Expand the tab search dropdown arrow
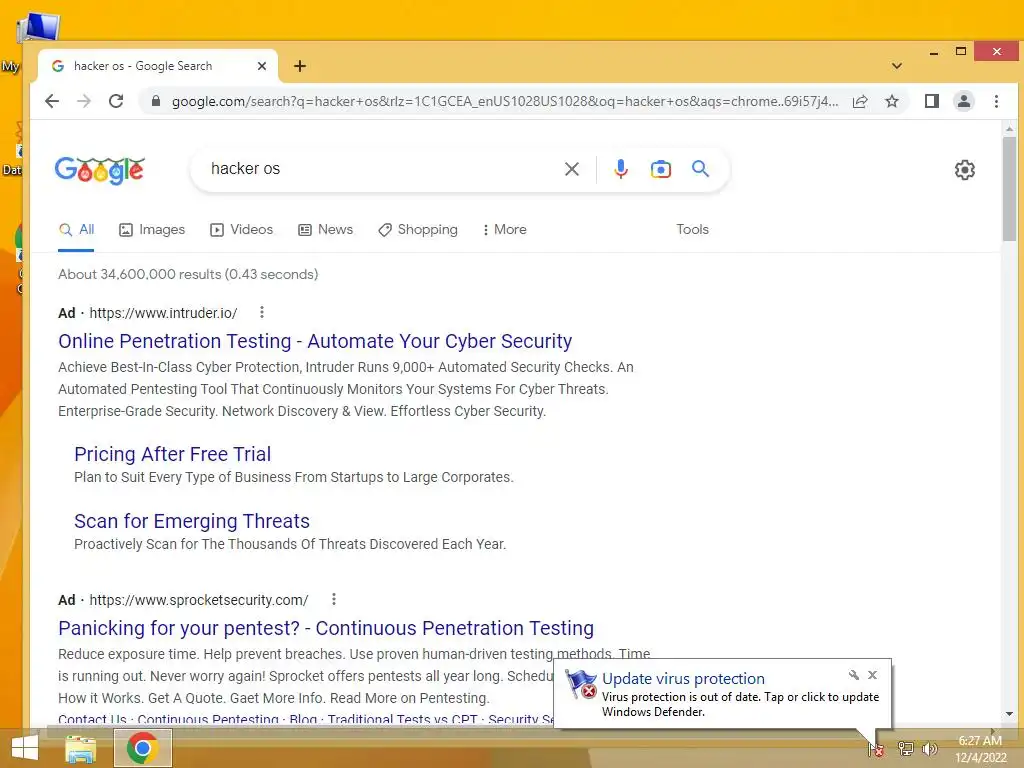 [897, 66]
